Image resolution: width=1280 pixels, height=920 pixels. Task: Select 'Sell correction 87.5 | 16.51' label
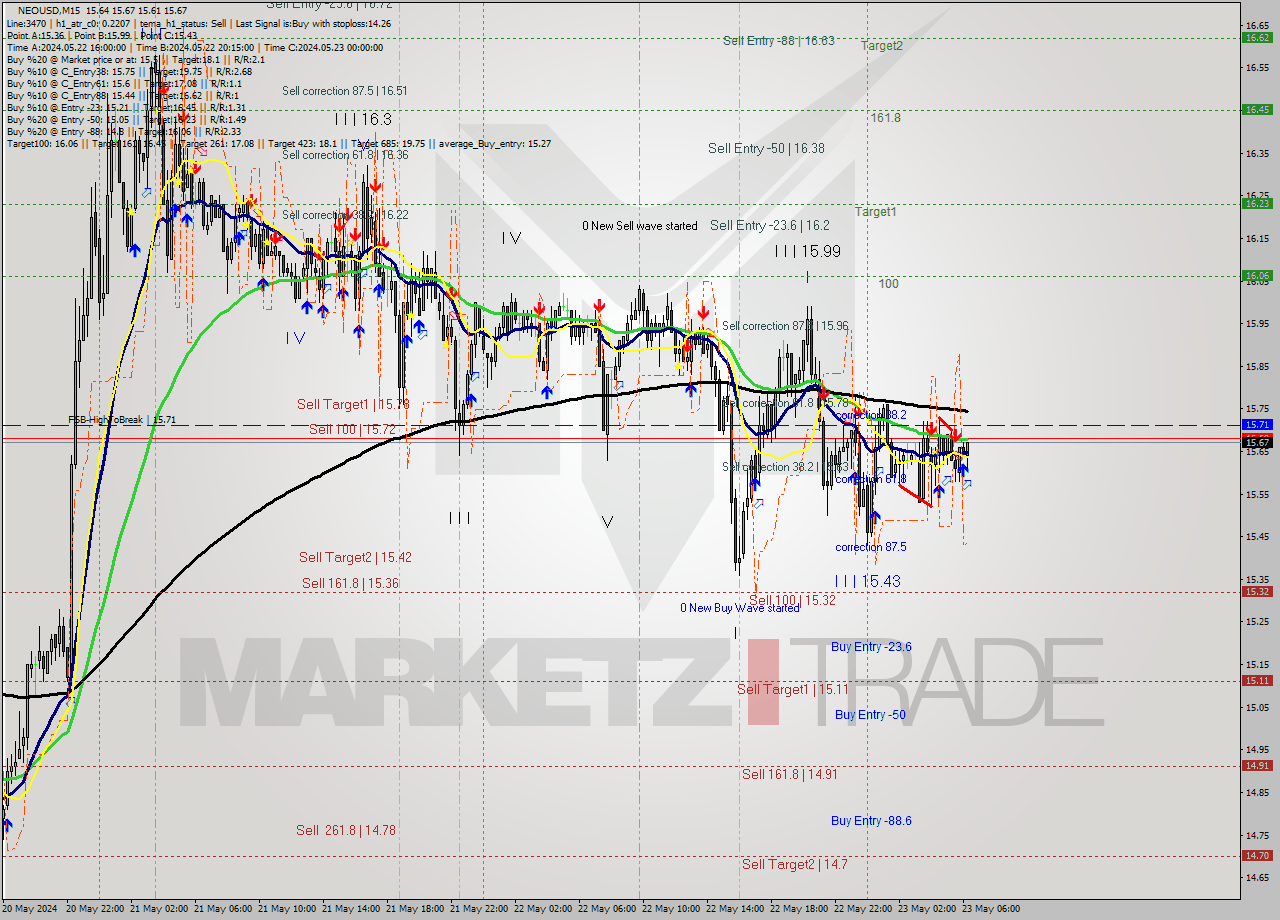345,91
